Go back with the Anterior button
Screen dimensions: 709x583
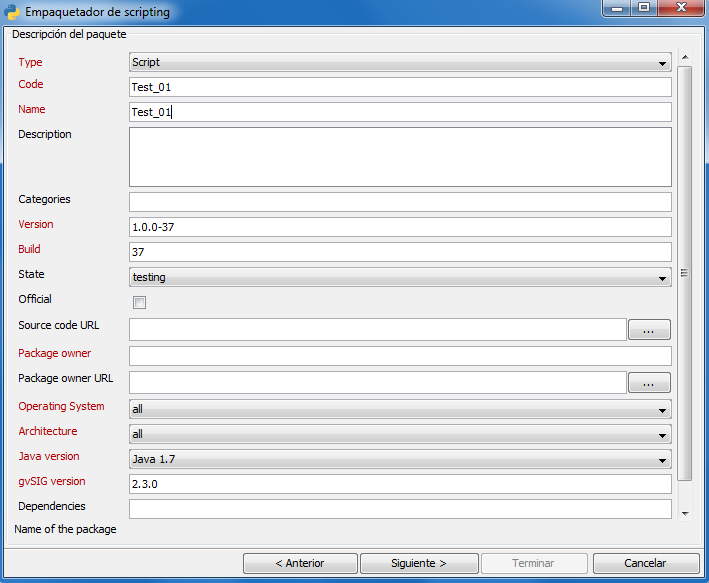click(299, 563)
